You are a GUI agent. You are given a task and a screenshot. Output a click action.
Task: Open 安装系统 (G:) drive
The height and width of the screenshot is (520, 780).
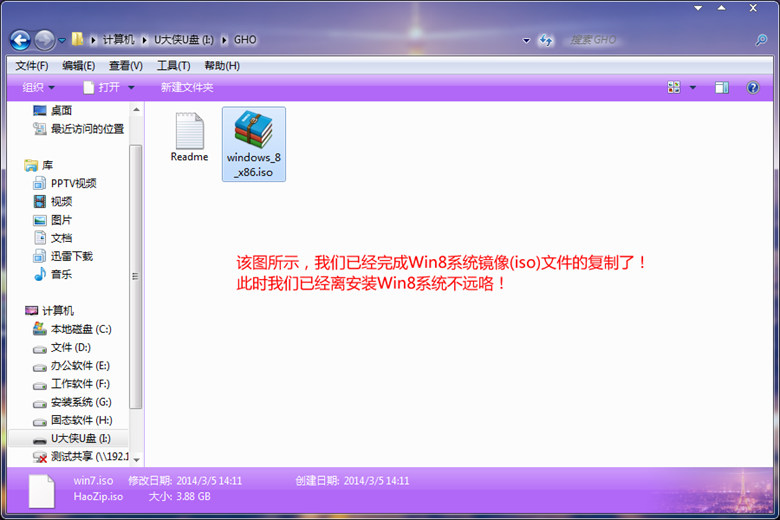[x=72, y=402]
